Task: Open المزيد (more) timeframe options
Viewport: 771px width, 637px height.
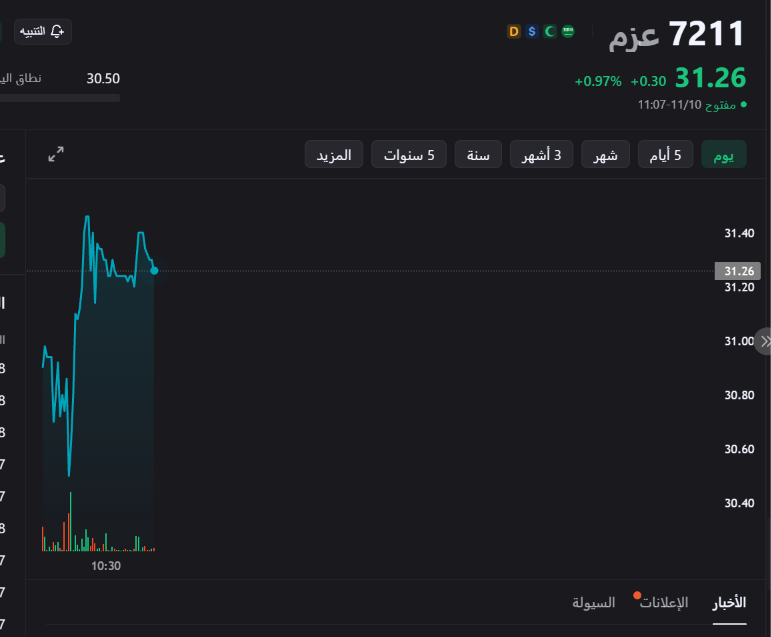Action: (x=334, y=154)
